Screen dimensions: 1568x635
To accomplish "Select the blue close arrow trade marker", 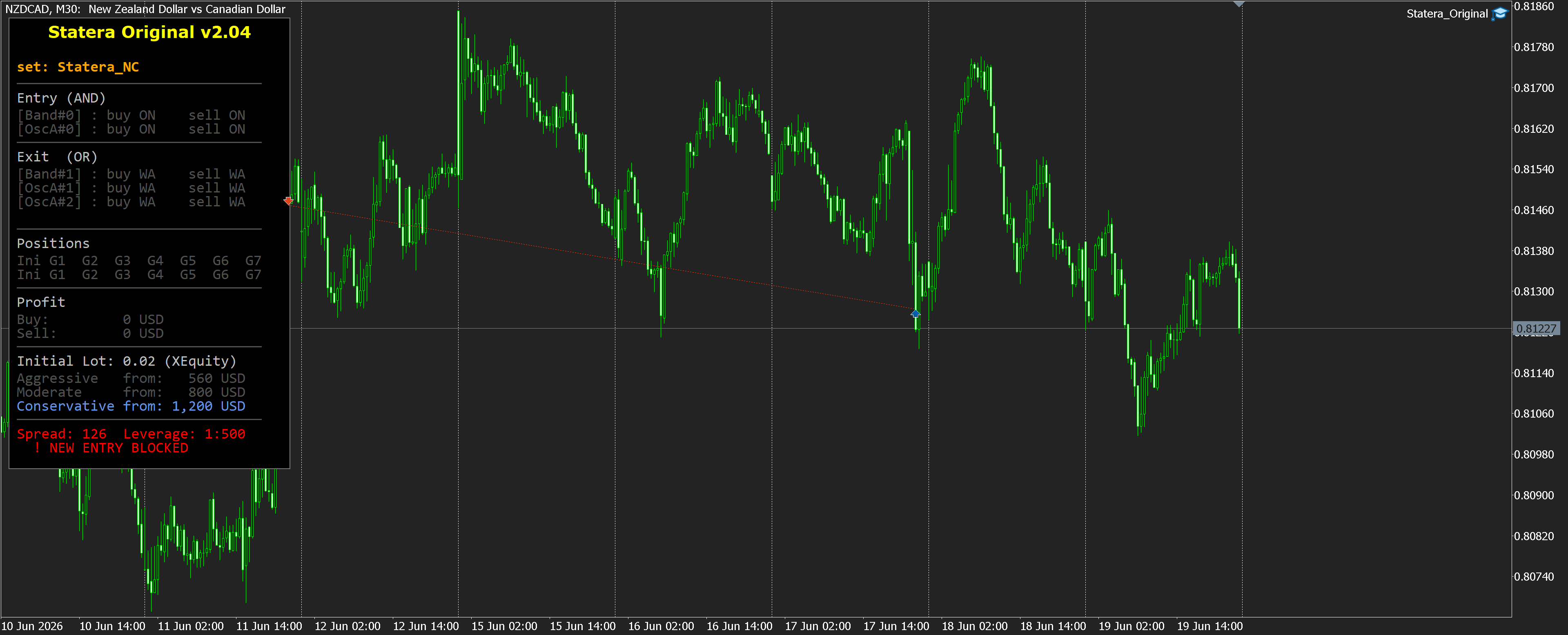I will (915, 314).
